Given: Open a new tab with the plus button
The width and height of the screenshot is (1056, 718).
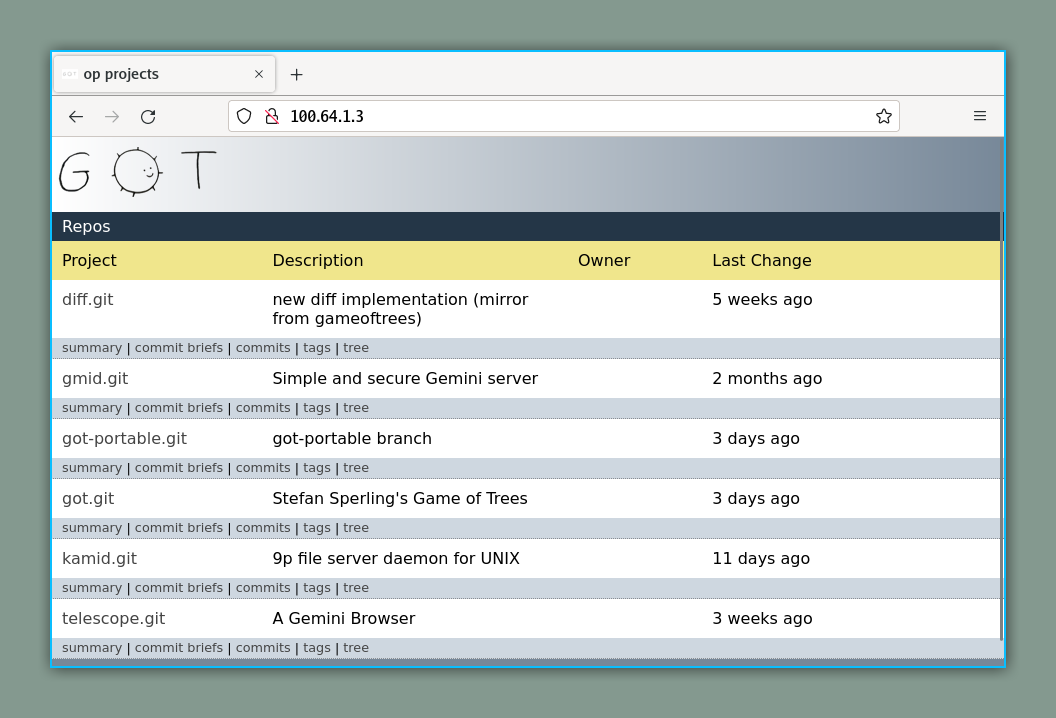Looking at the screenshot, I should [296, 75].
